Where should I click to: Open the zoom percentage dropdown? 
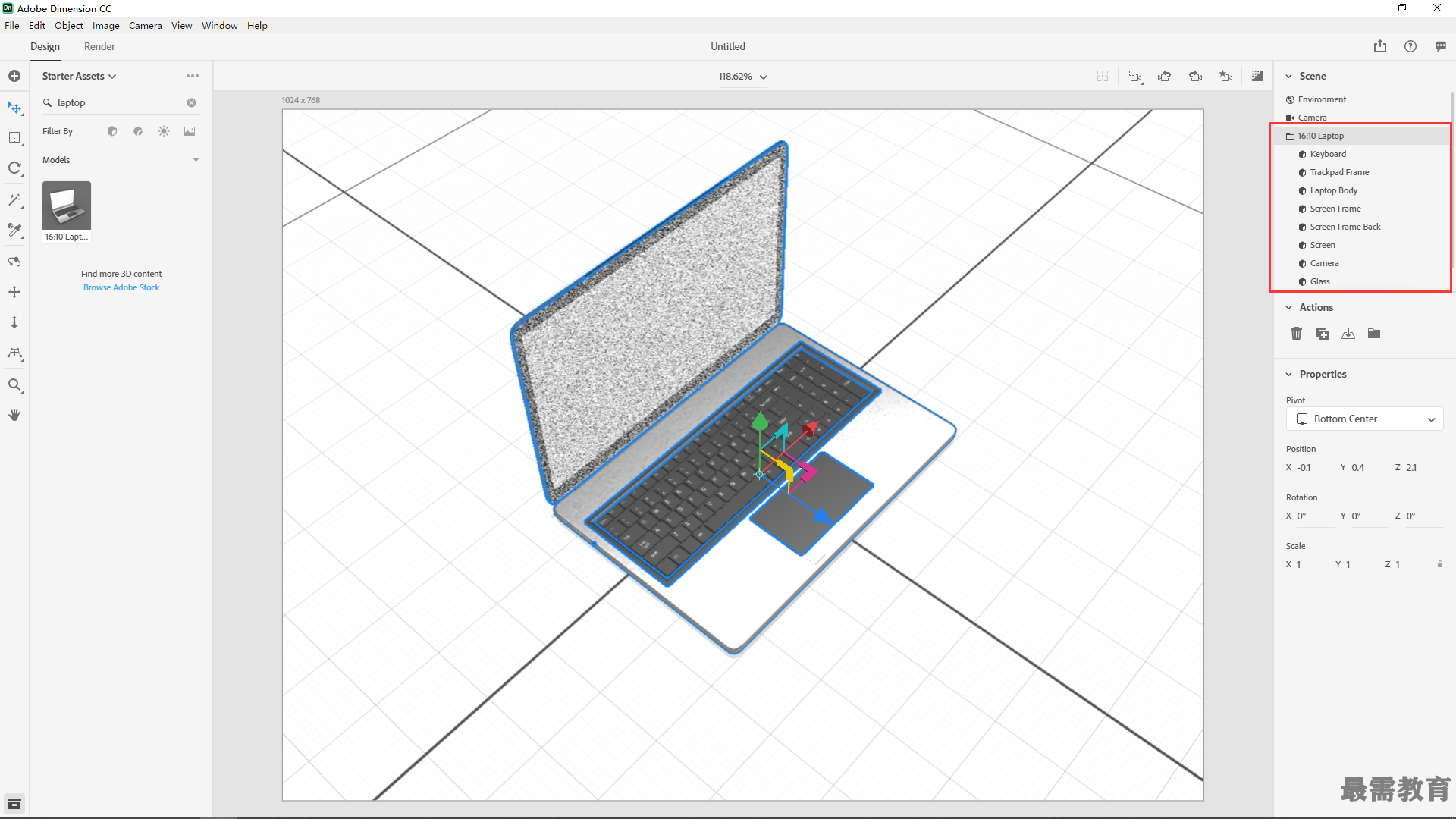[x=742, y=77]
